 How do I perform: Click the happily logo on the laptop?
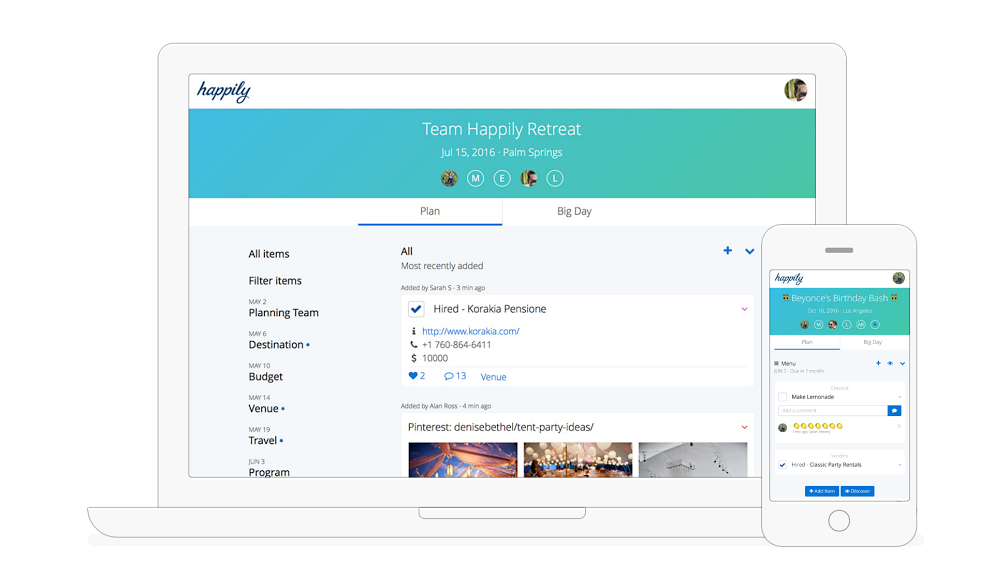223,91
